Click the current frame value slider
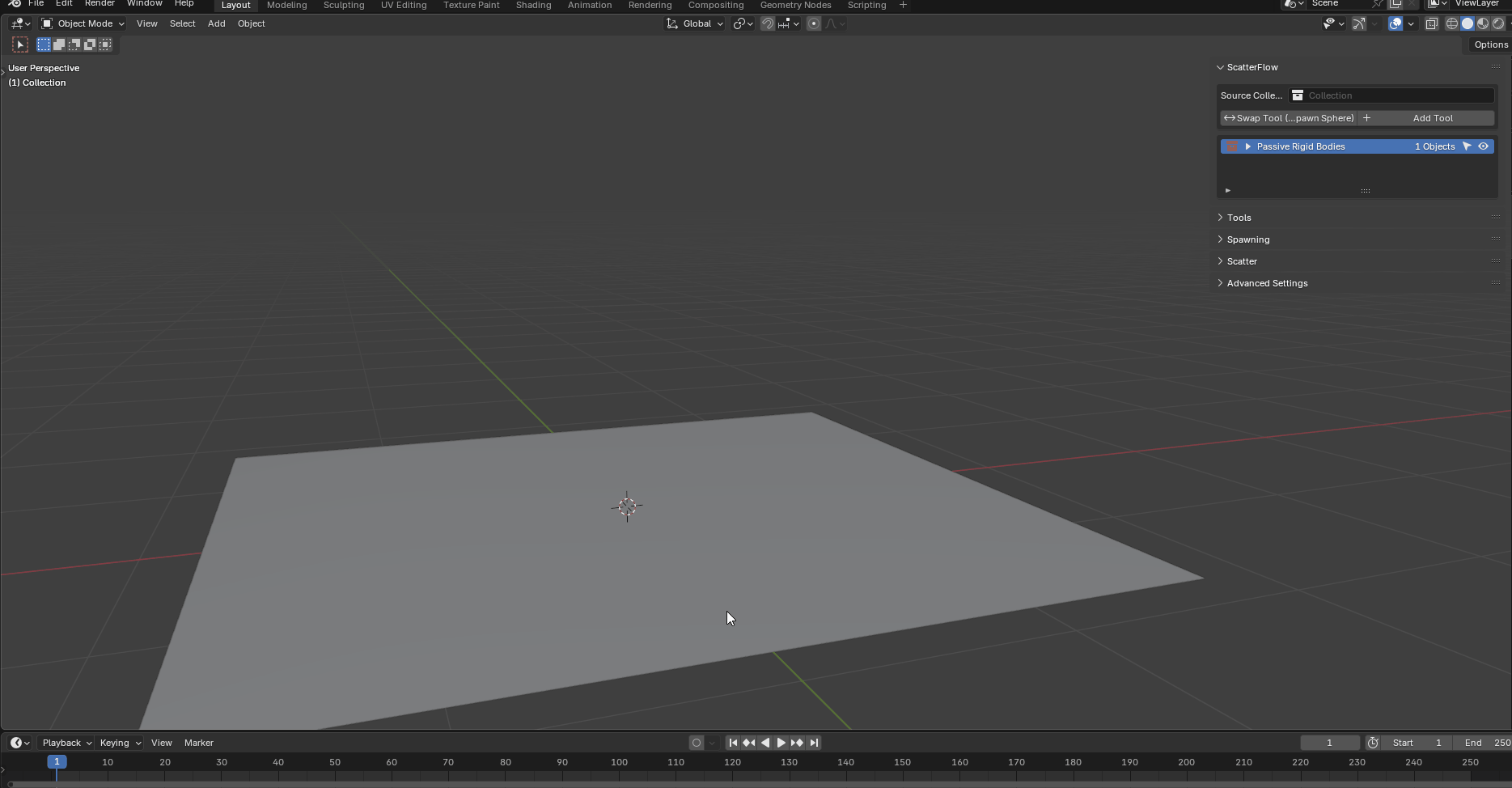The image size is (1512, 788). tap(1329, 742)
